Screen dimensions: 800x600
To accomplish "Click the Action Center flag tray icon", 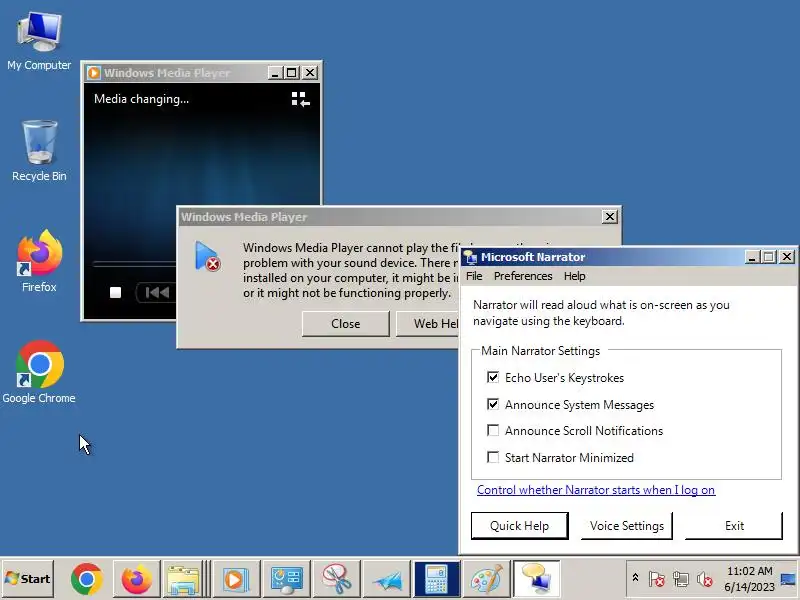I will pos(656,579).
